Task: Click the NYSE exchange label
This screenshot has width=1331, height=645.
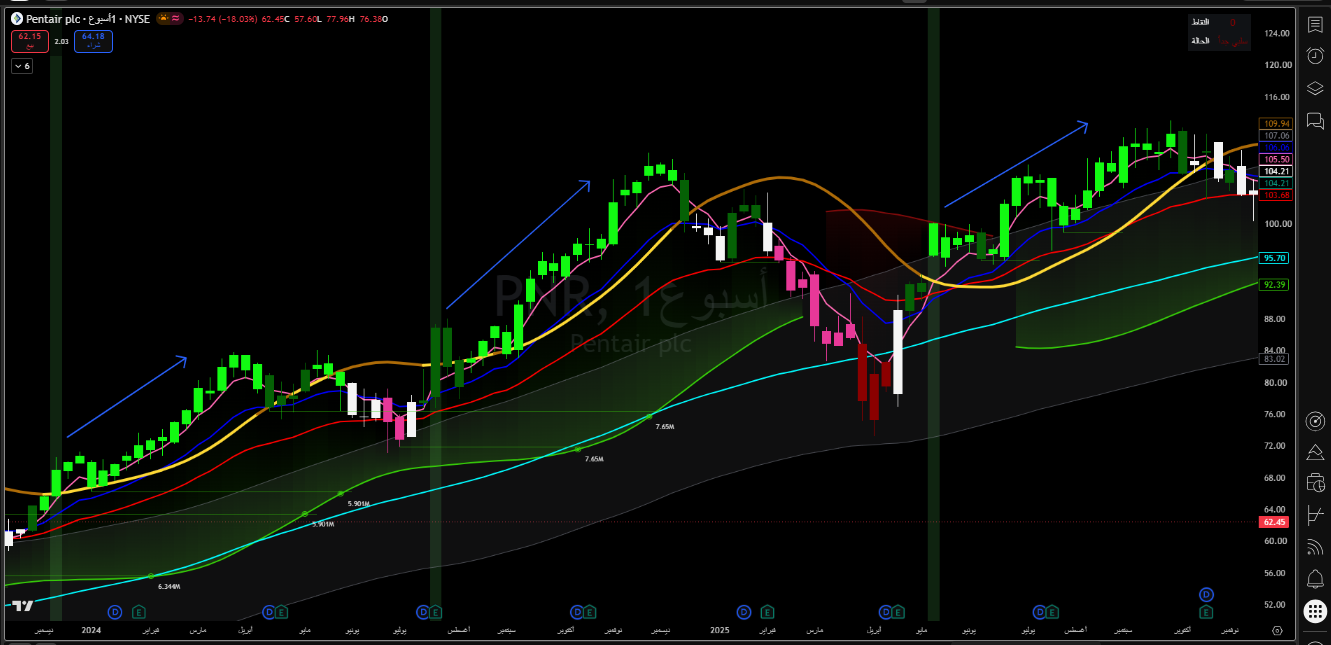Action: 137,19
